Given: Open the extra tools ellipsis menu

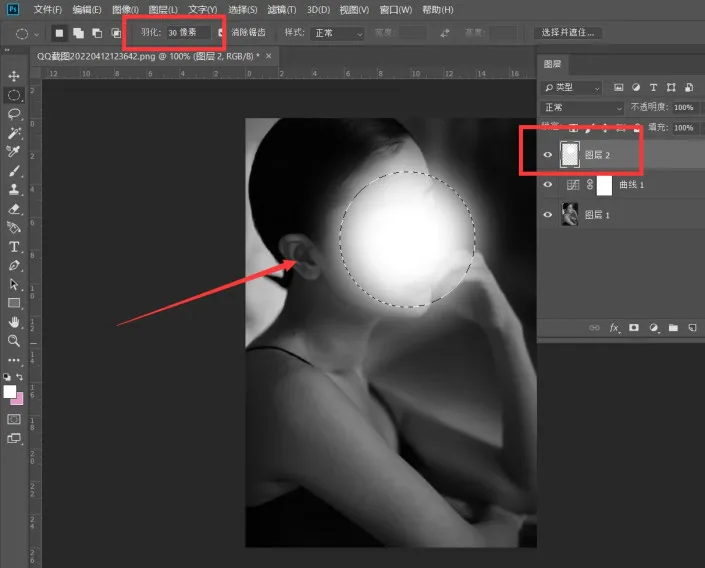Looking at the screenshot, I should pyautogui.click(x=14, y=360).
